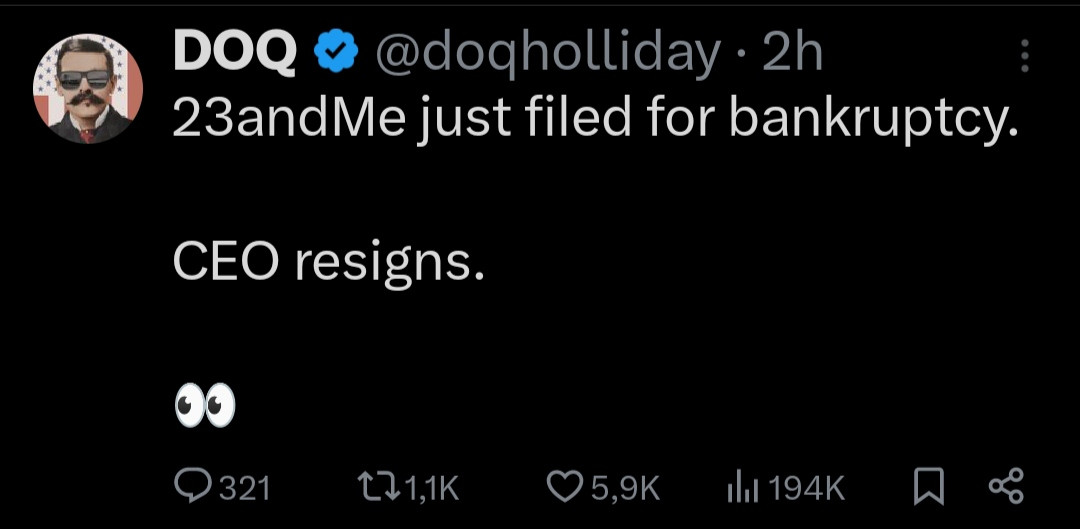1080x529 pixels.
Task: Click the eyes emoji in the tweet
Action: pyautogui.click(x=205, y=406)
